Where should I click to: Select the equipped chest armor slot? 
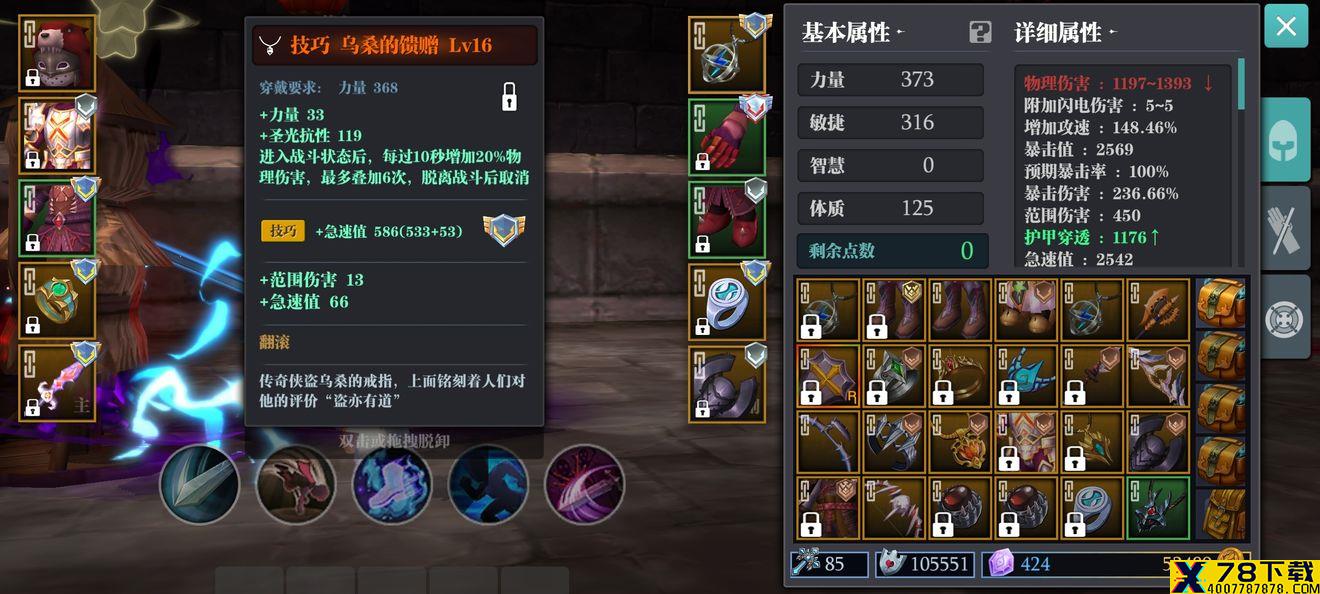[57, 135]
